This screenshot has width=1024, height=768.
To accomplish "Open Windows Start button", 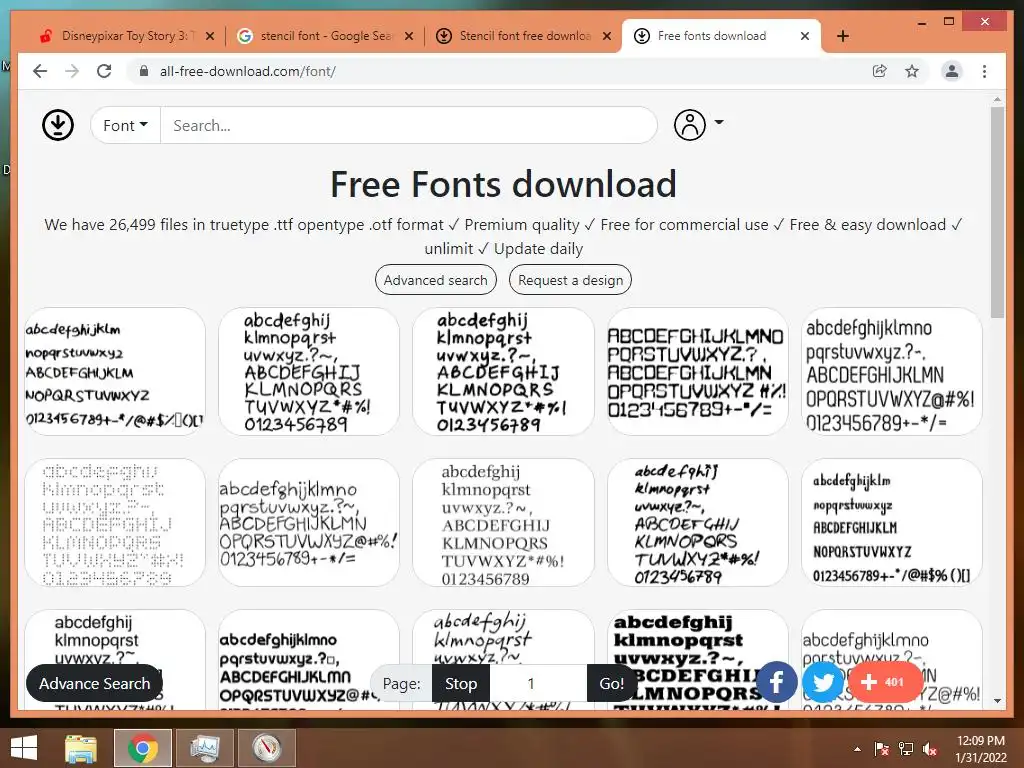I will (x=24, y=748).
